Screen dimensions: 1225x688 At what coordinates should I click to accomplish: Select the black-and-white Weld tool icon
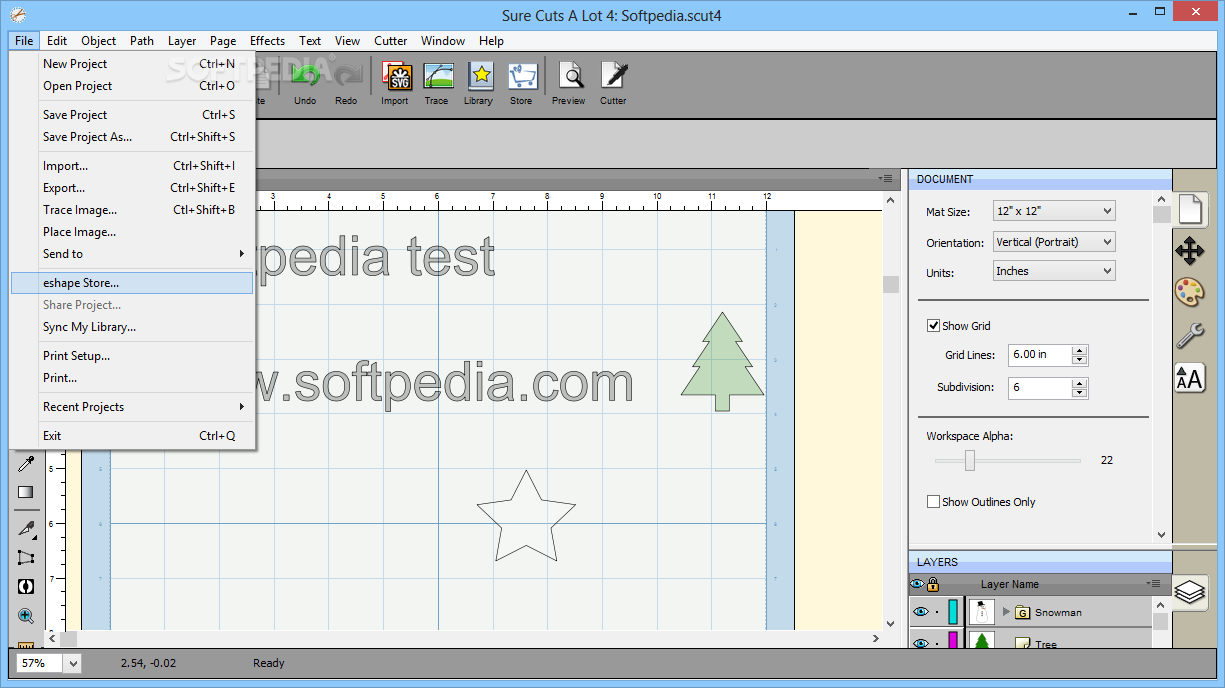(x=26, y=587)
